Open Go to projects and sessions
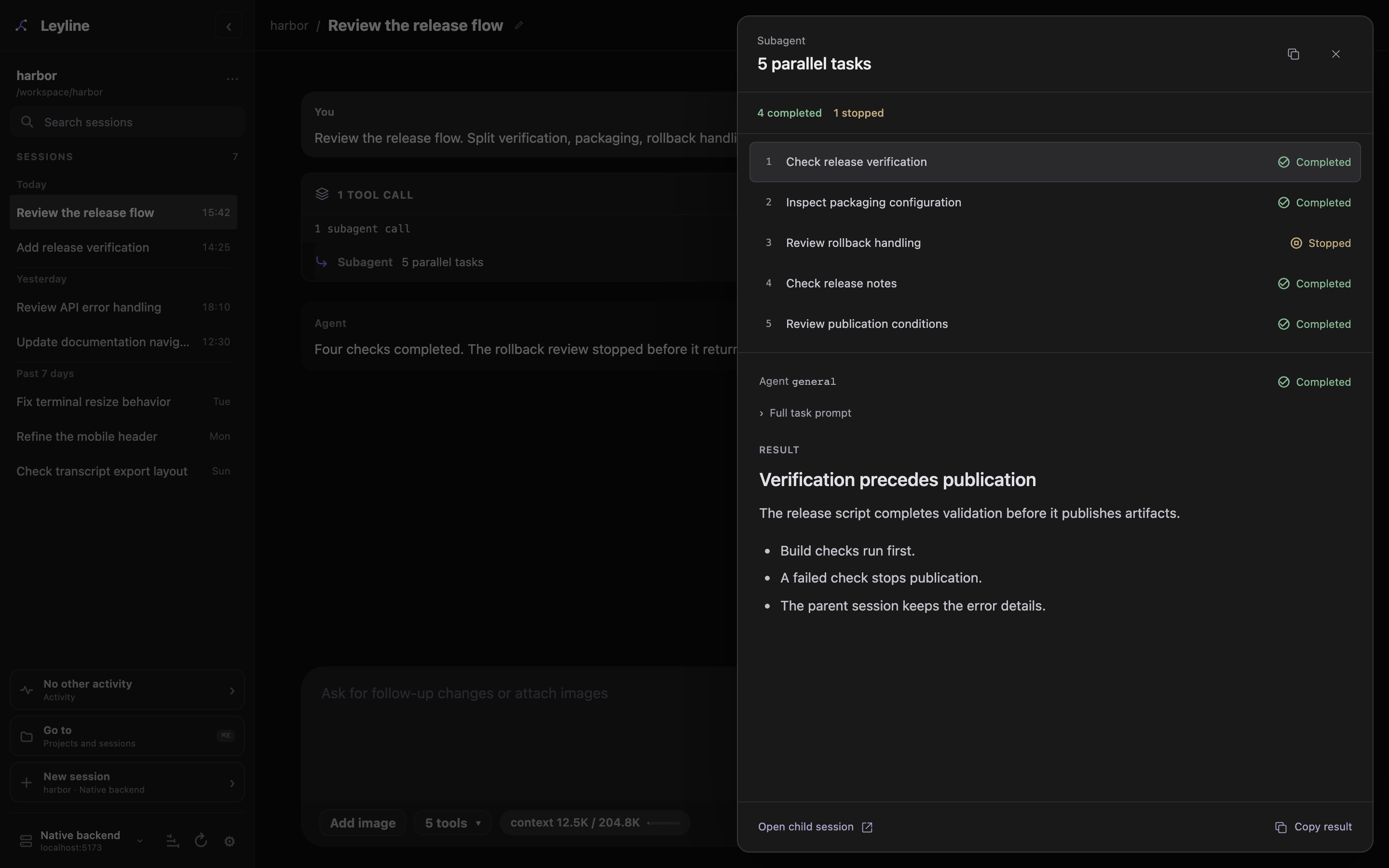The height and width of the screenshot is (868, 1389). point(127,736)
